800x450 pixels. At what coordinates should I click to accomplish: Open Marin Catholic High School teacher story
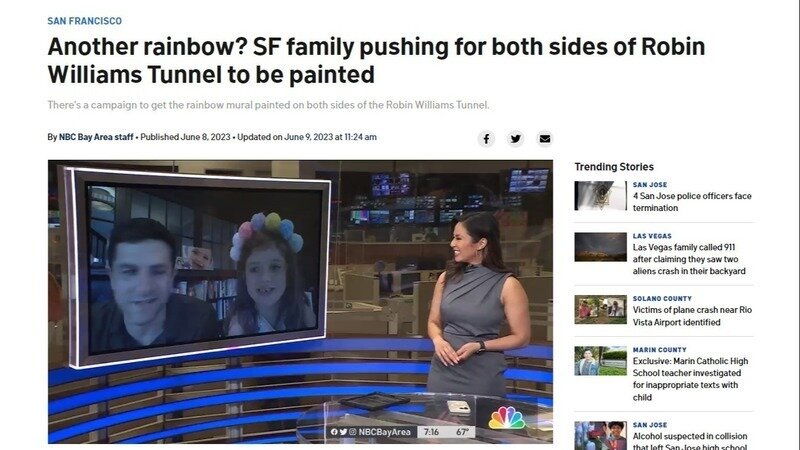[x=690, y=379]
